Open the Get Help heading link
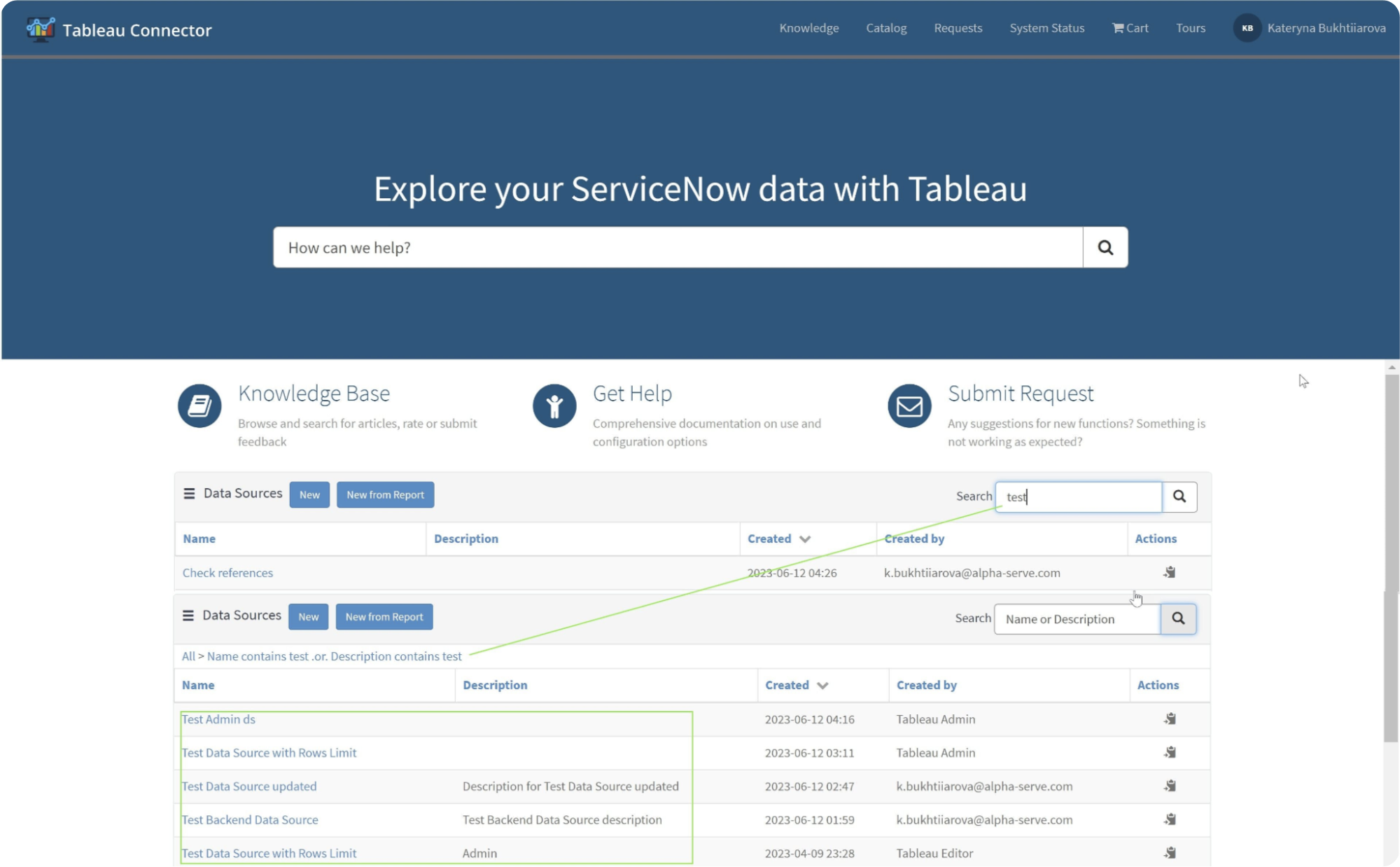Screen dimensions: 1400x867 632,394
